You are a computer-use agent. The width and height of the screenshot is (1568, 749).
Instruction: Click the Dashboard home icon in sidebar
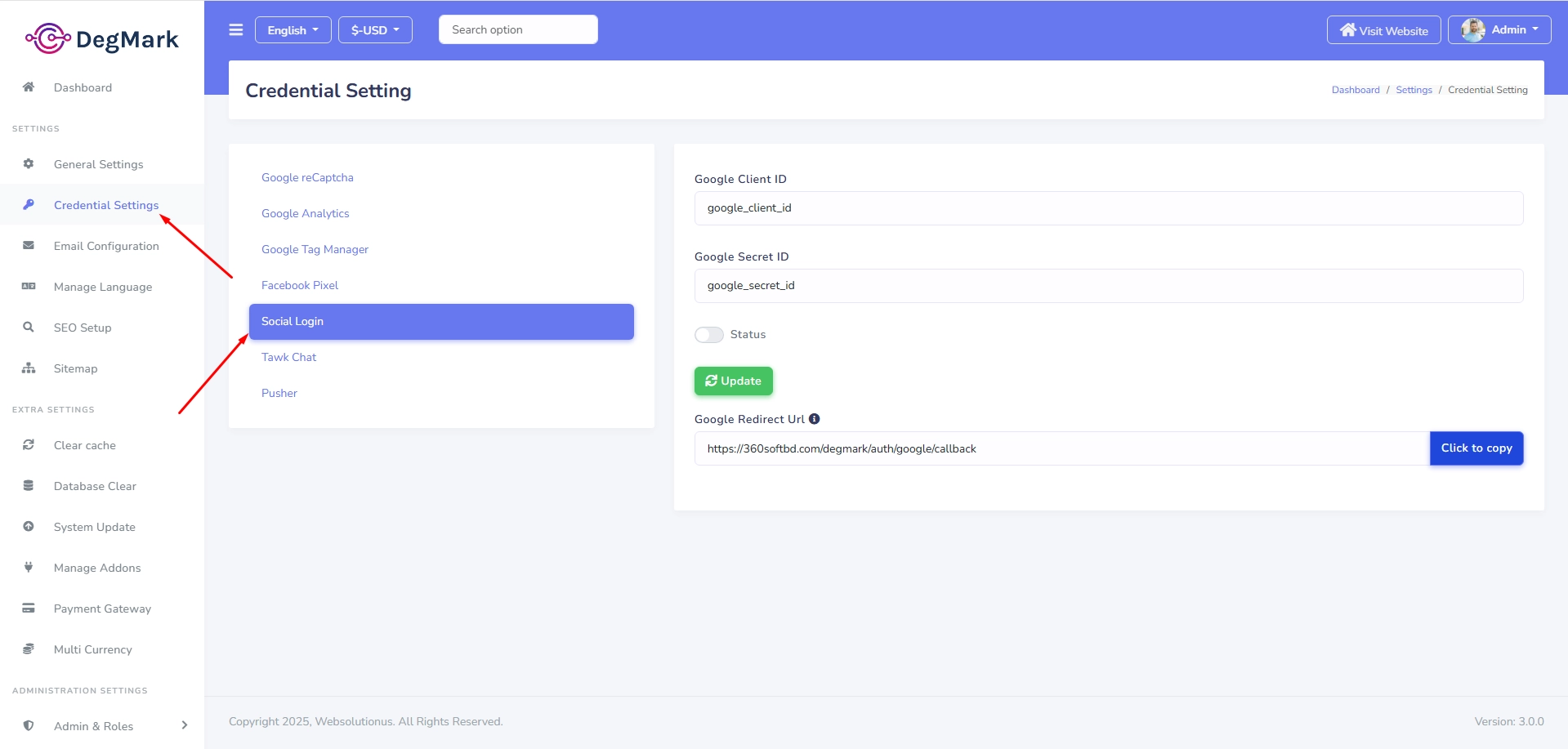click(29, 87)
